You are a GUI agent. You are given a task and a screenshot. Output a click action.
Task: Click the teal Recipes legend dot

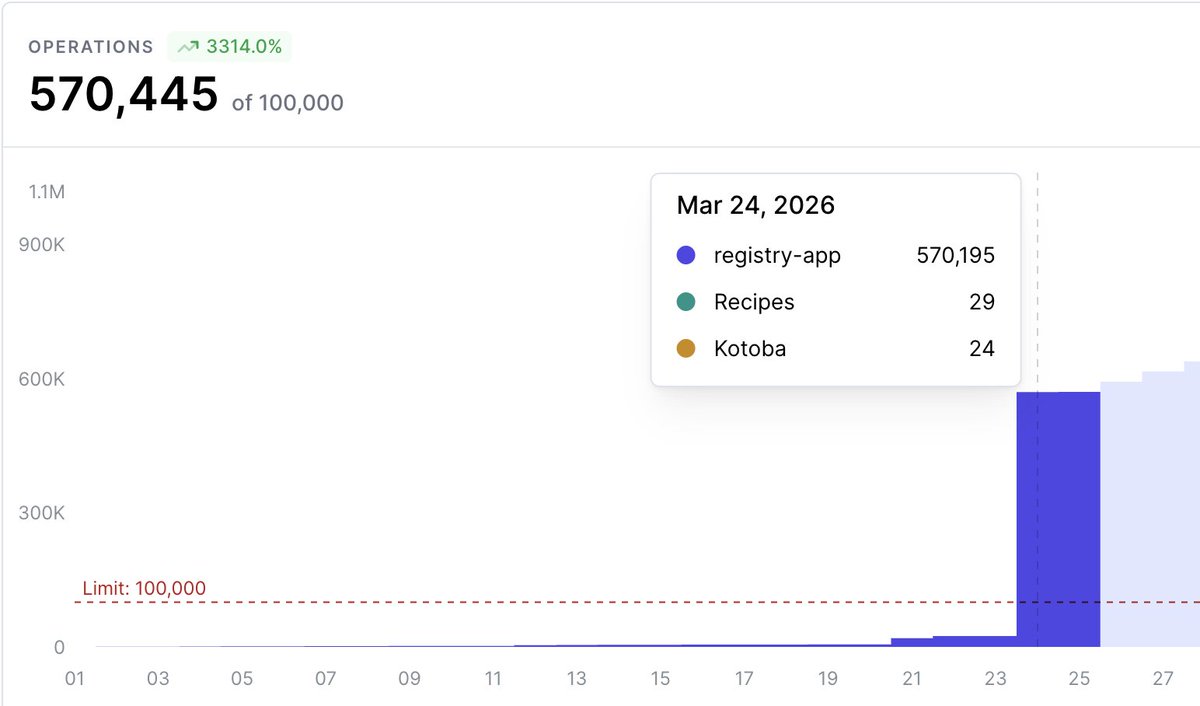click(686, 302)
